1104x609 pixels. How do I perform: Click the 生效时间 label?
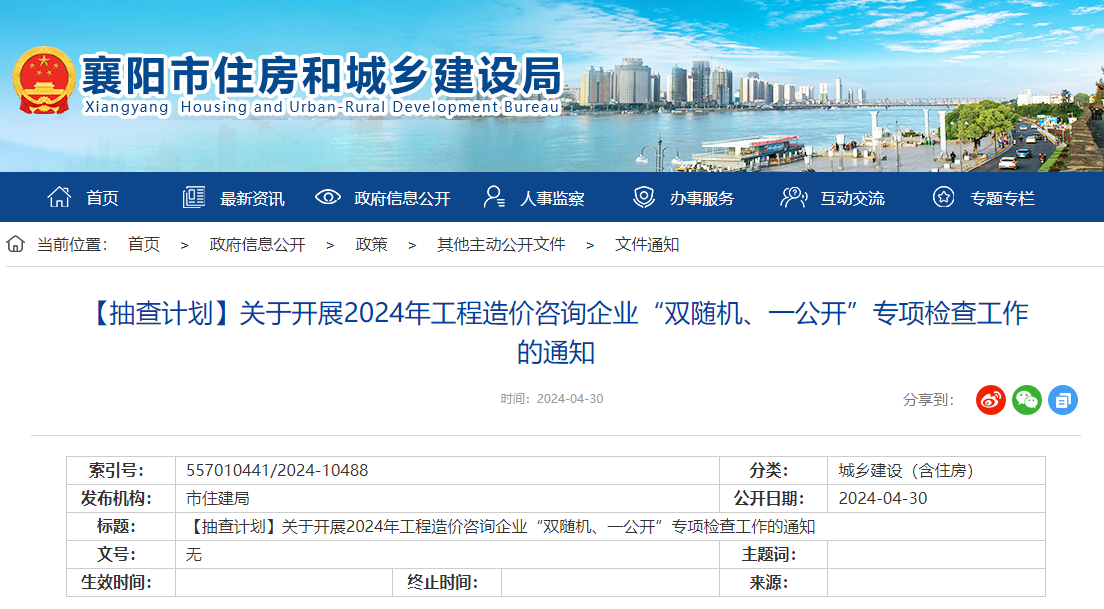click(116, 582)
